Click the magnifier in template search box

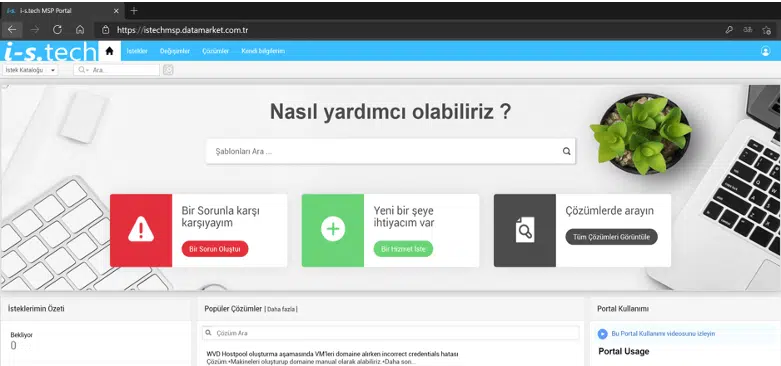coord(566,151)
